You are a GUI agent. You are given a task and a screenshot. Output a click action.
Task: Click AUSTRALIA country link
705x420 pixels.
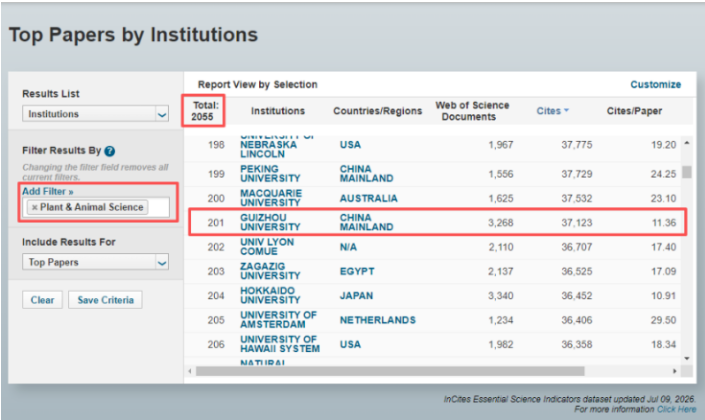pyautogui.click(x=368, y=198)
